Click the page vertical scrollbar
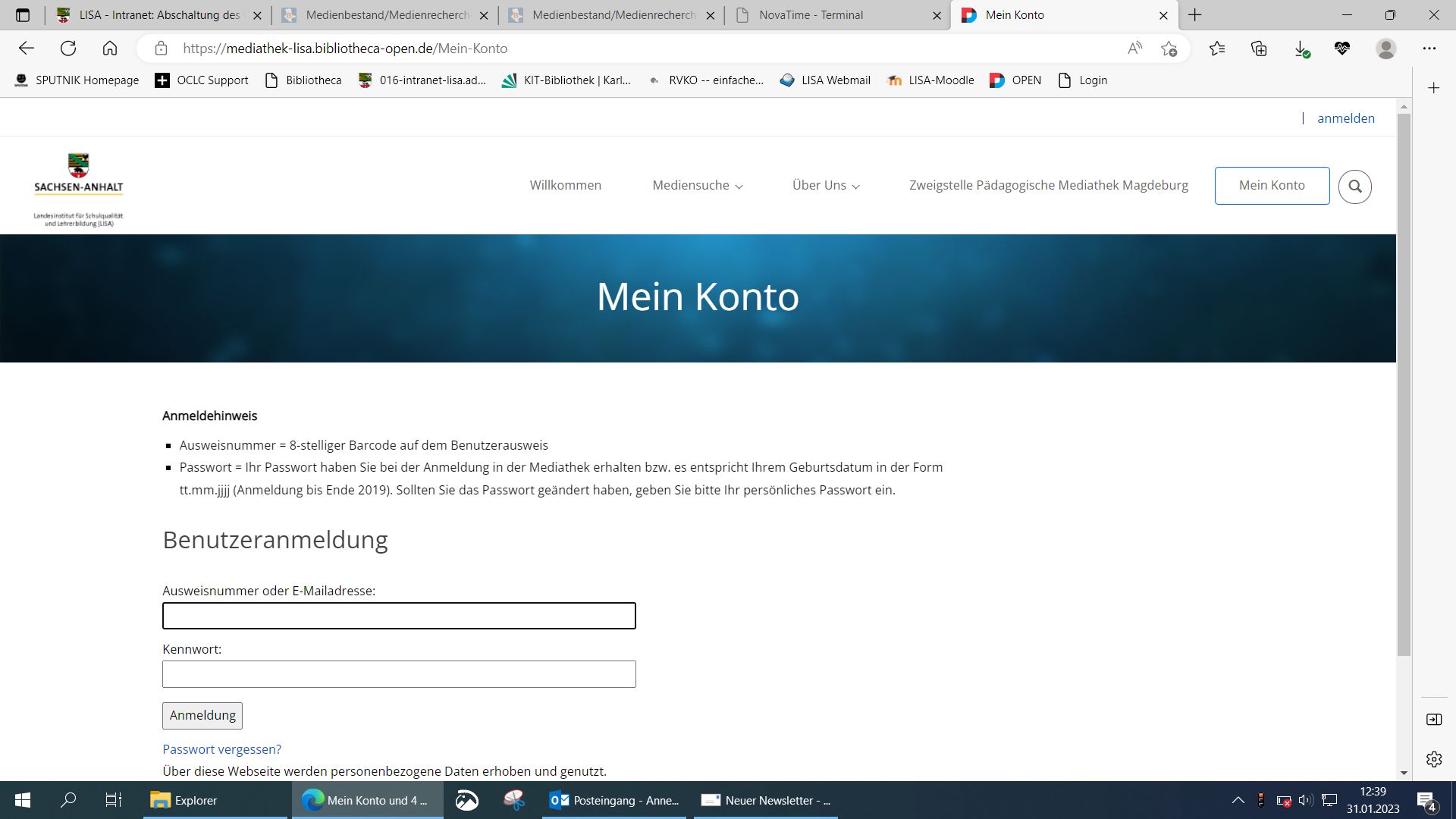Image resolution: width=1456 pixels, height=819 pixels. click(1404, 385)
